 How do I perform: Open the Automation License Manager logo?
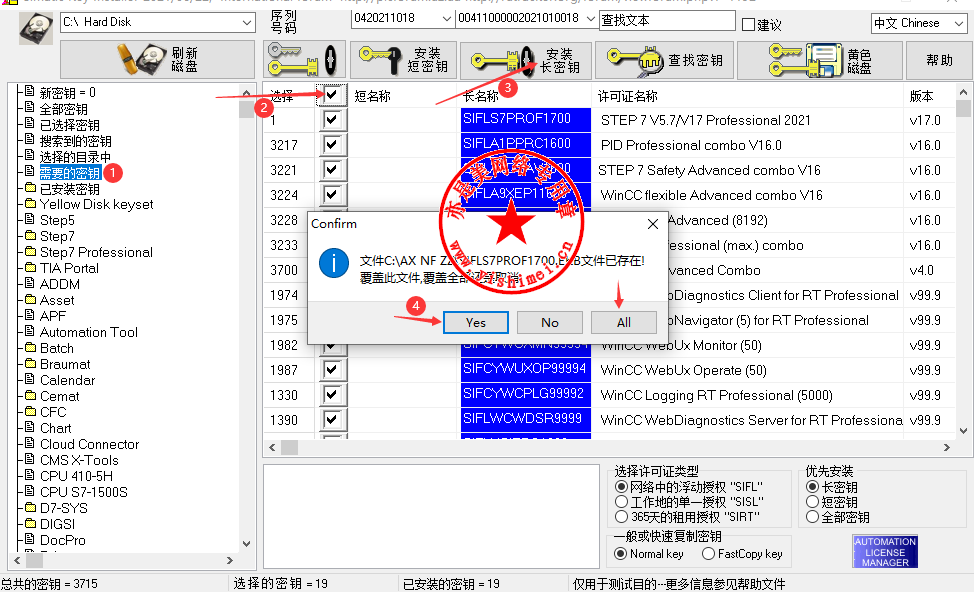pos(885,552)
